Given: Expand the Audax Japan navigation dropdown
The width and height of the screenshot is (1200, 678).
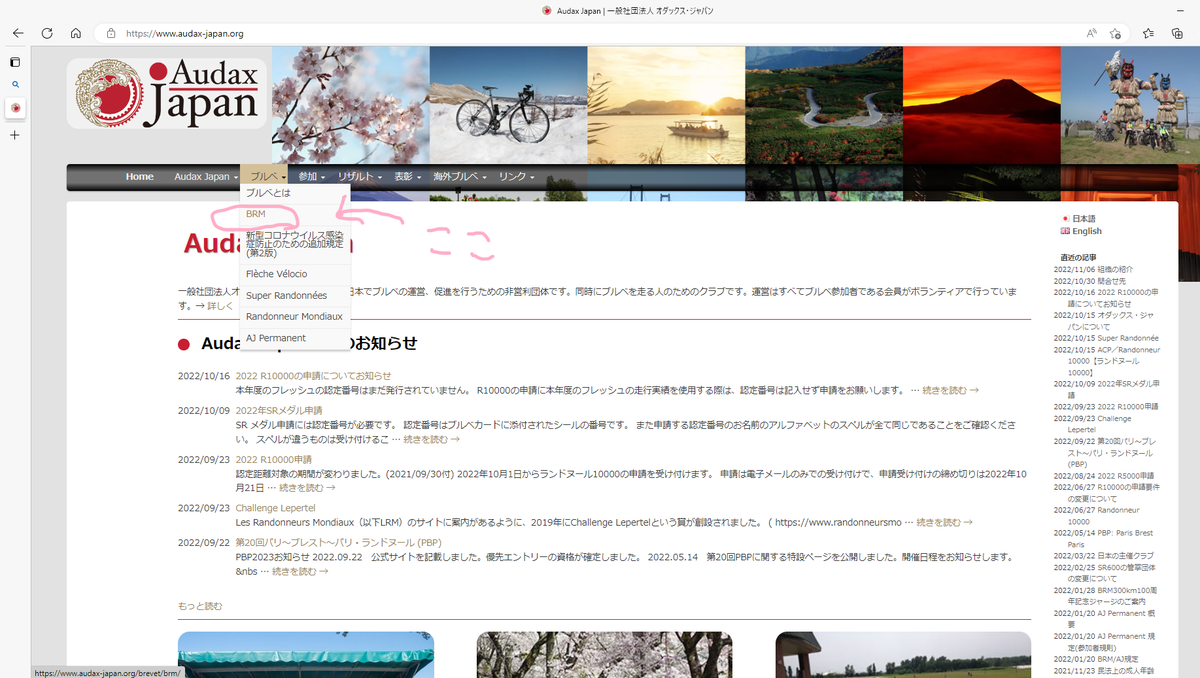Looking at the screenshot, I should point(205,177).
